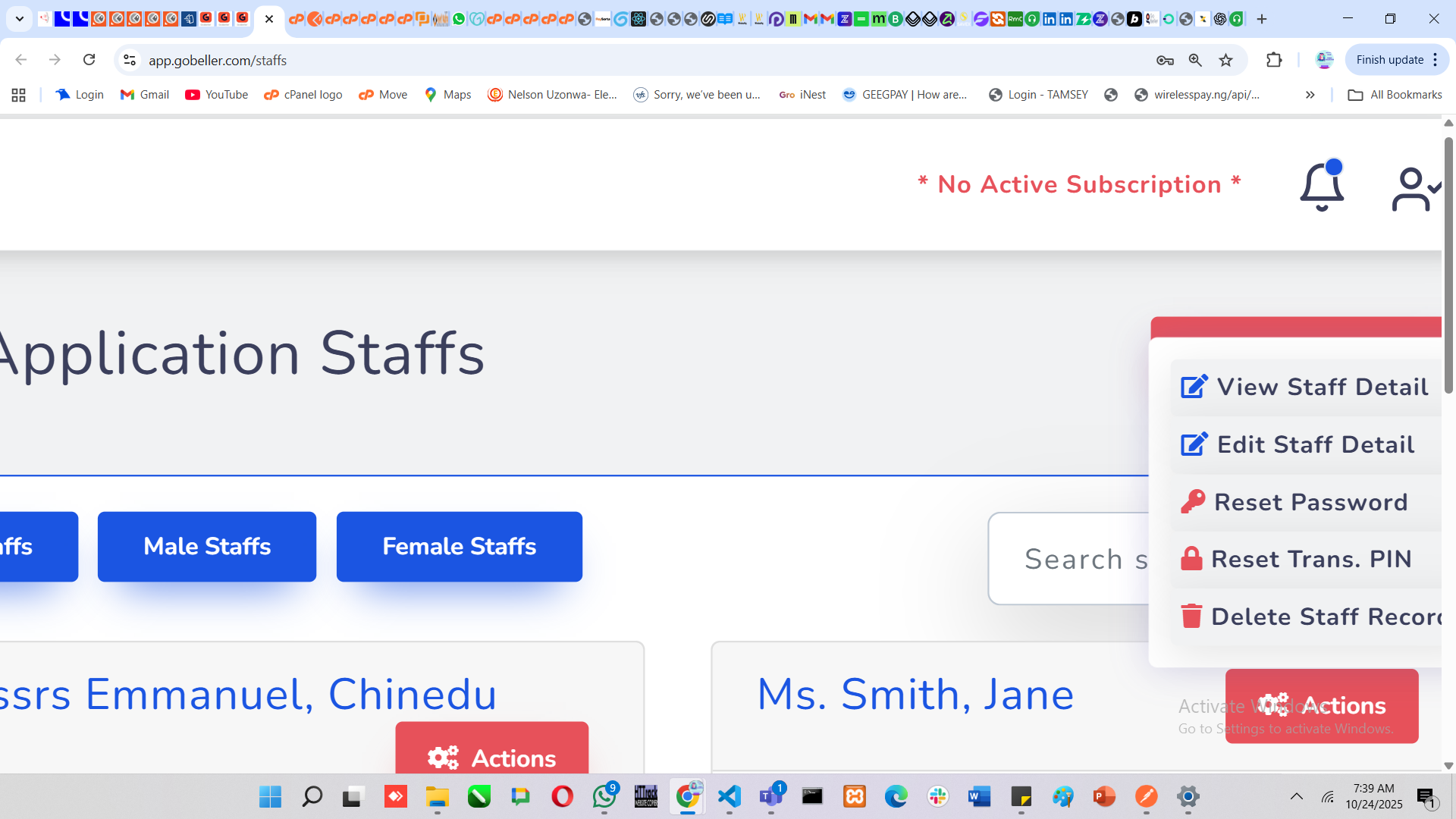
Task: Click the staff search input field
Action: 1069,559
